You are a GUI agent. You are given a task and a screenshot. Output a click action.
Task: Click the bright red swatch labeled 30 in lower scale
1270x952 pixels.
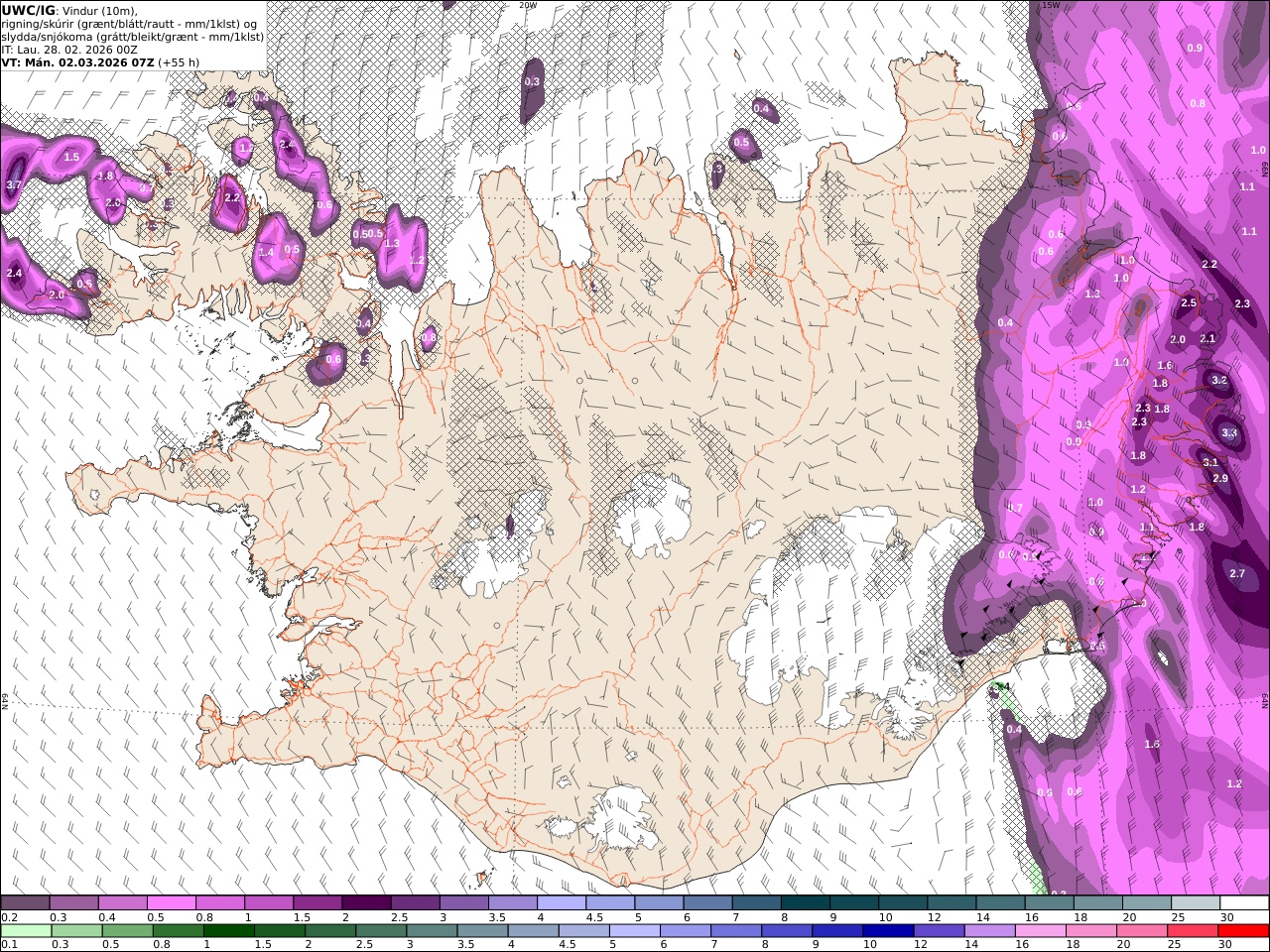coord(1243,930)
